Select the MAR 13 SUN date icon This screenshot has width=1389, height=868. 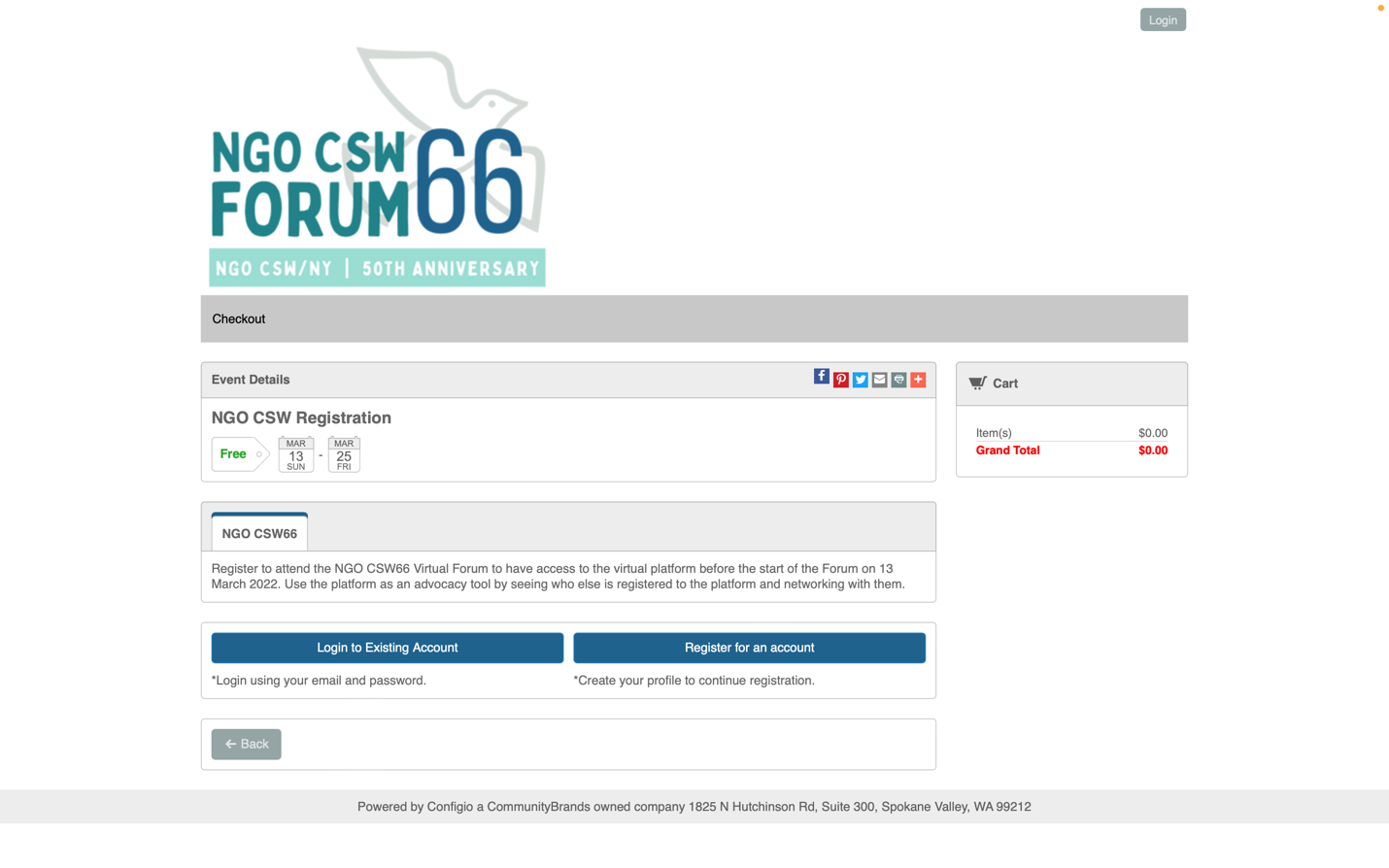click(x=296, y=454)
